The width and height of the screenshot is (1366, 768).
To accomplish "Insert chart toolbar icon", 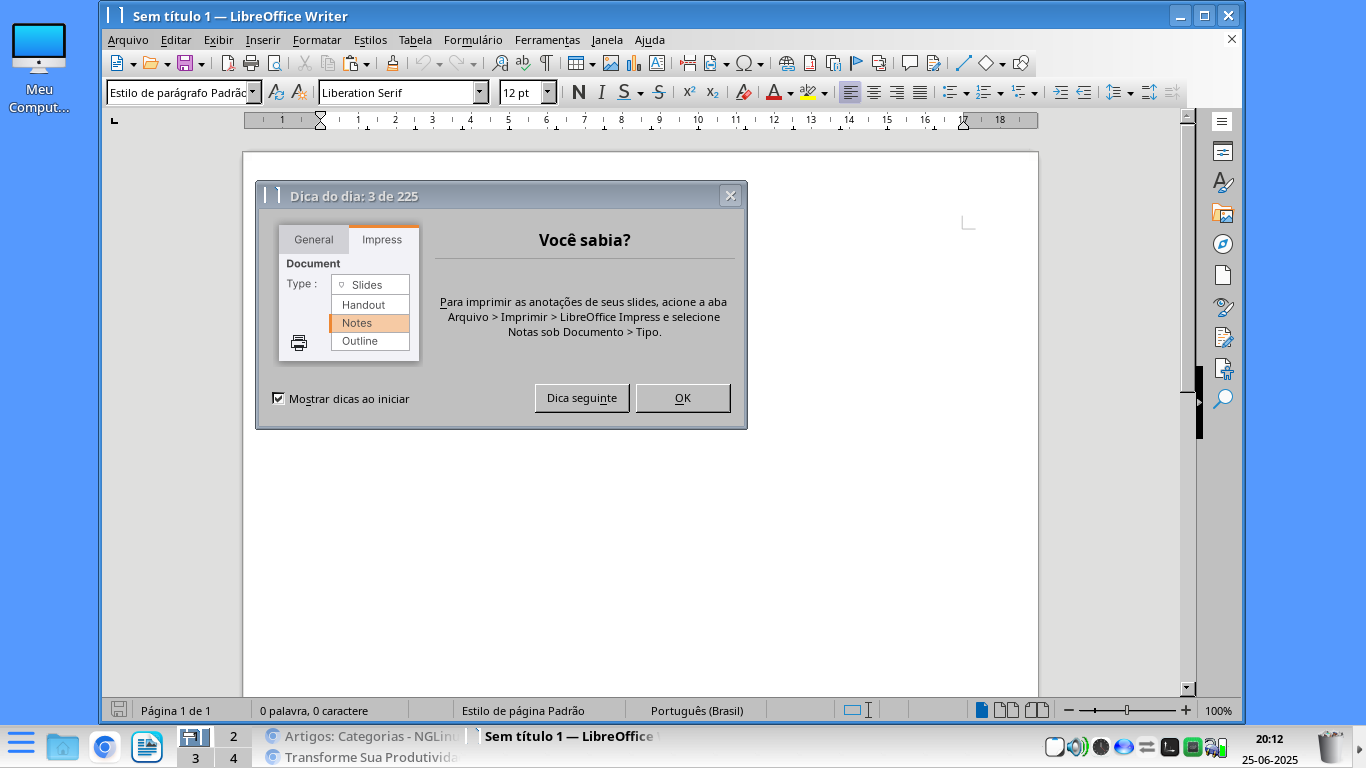I will 633,63.
